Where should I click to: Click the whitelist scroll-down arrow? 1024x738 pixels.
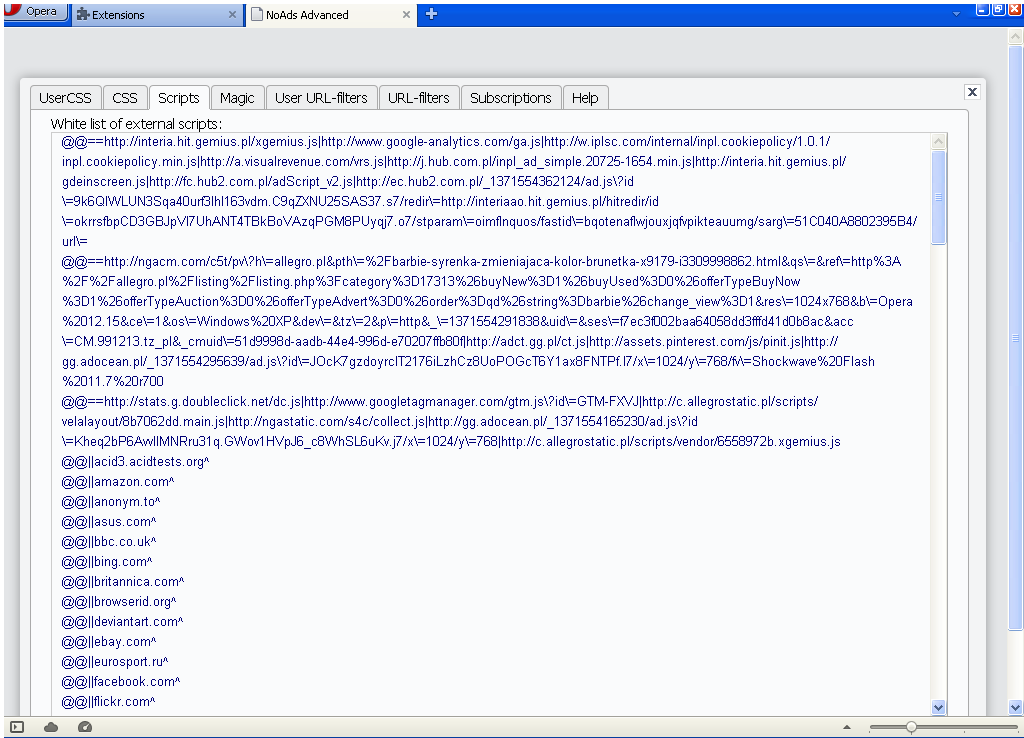pos(938,707)
